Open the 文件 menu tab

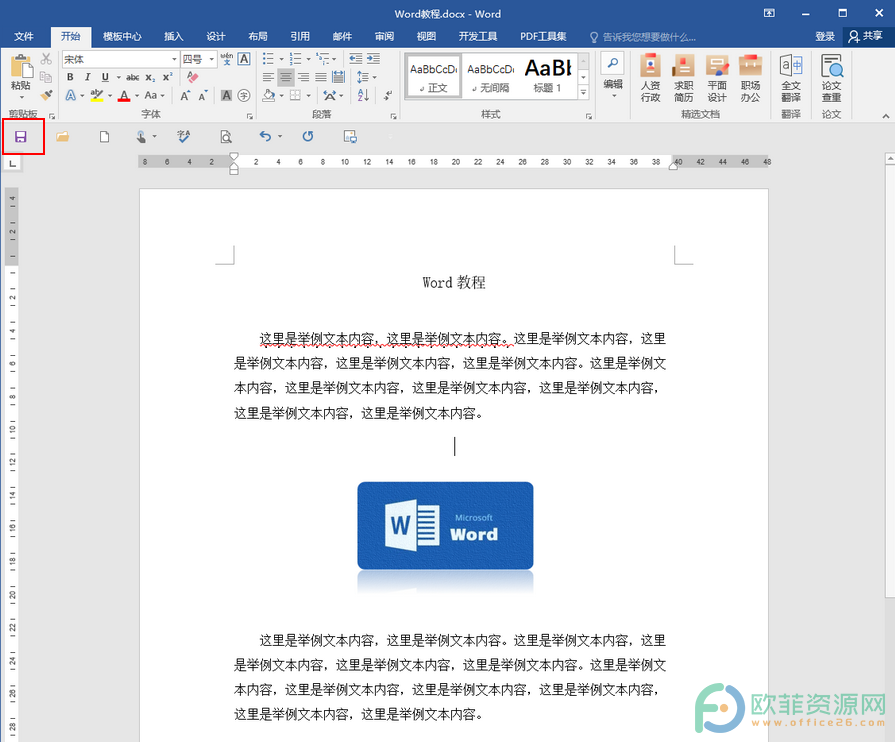click(24, 37)
